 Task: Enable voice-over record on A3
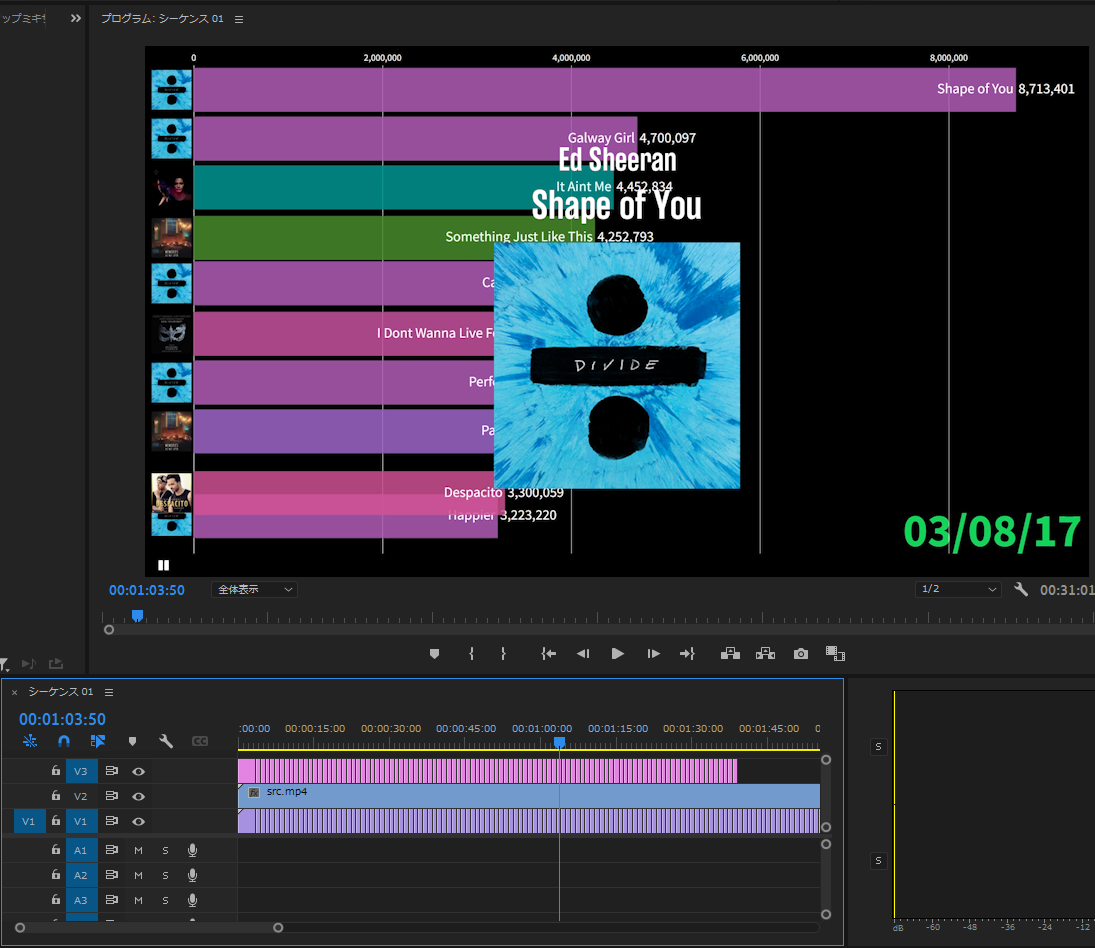(x=192, y=901)
